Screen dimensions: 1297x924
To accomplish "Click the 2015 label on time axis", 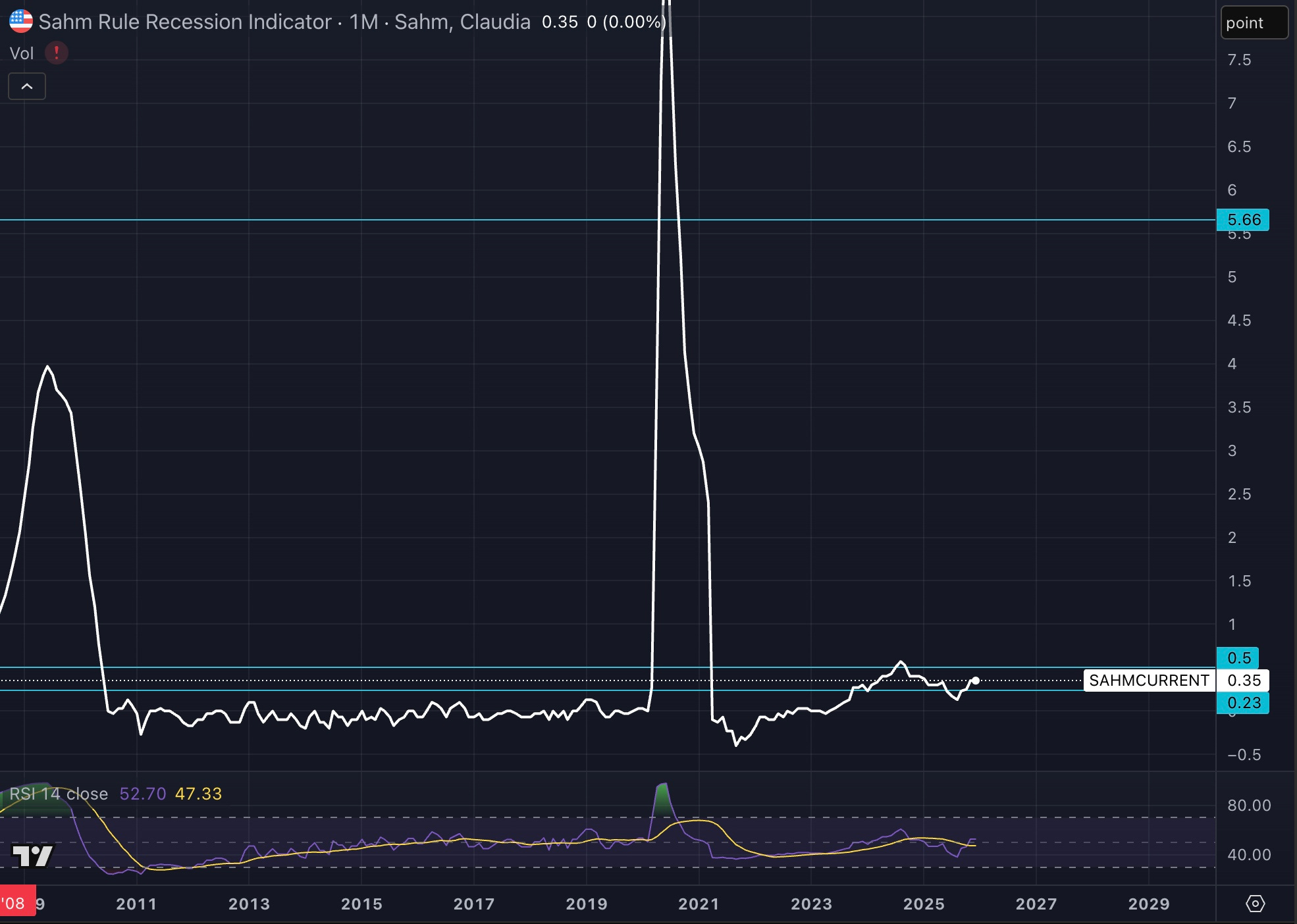I will [x=361, y=904].
